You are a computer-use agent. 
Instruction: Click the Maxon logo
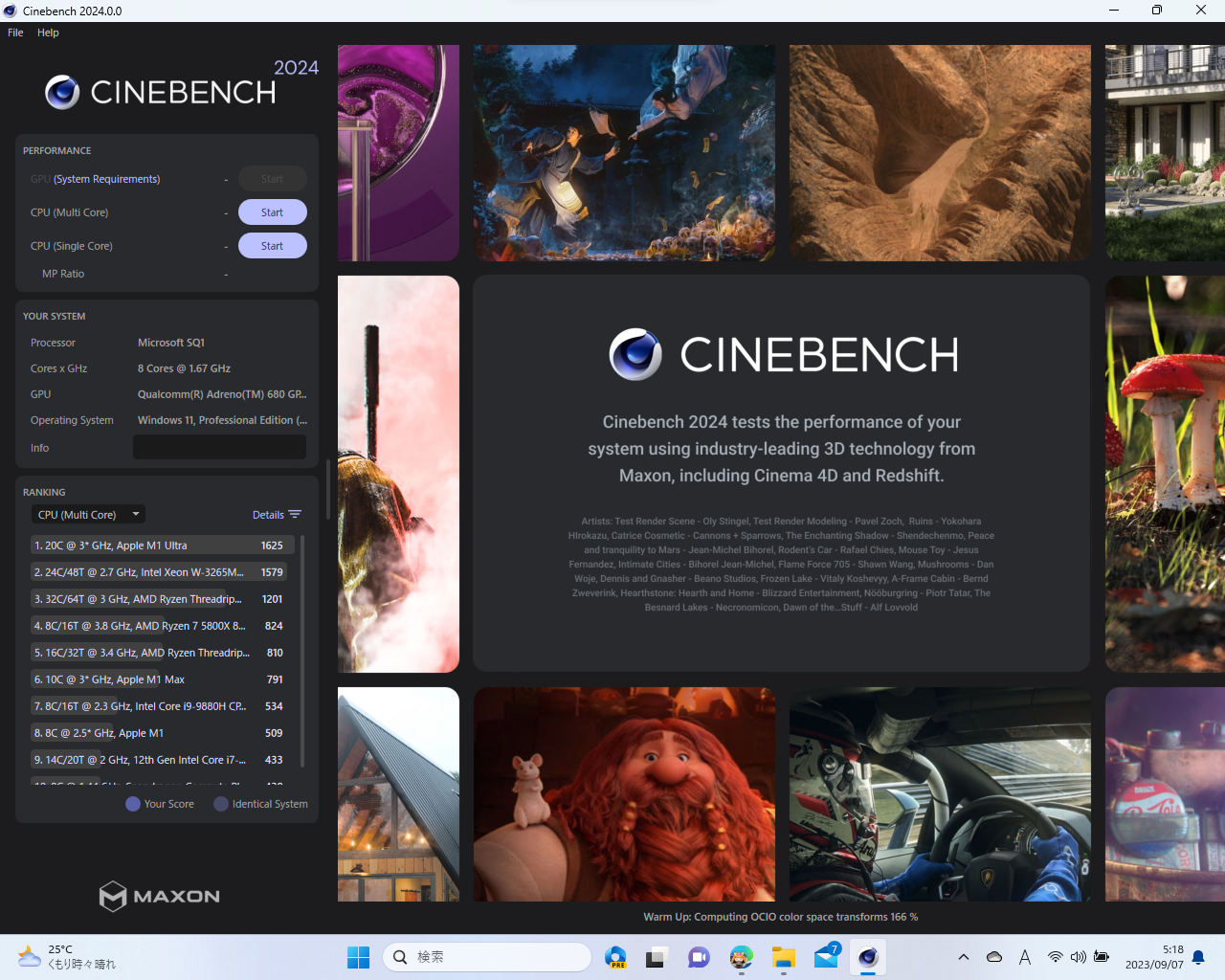point(160,896)
